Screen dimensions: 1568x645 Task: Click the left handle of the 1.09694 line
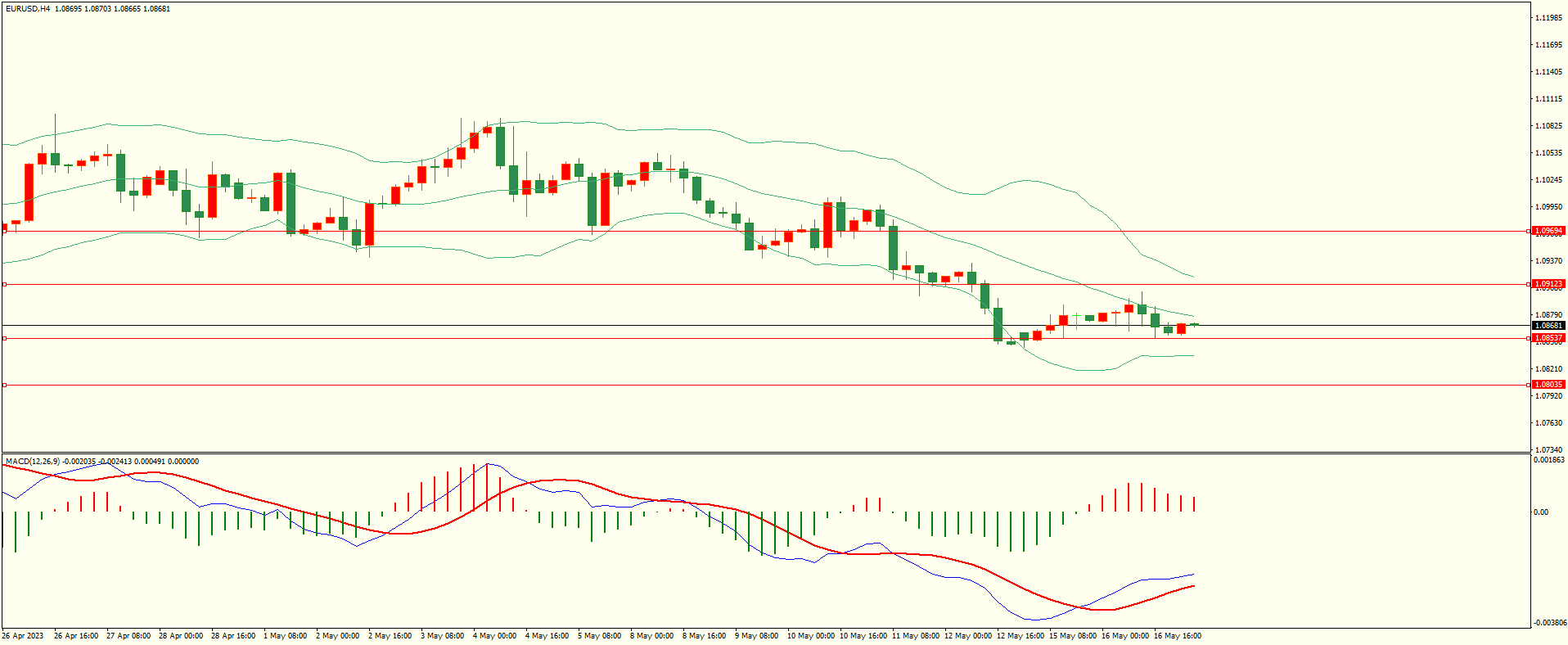click(4, 232)
